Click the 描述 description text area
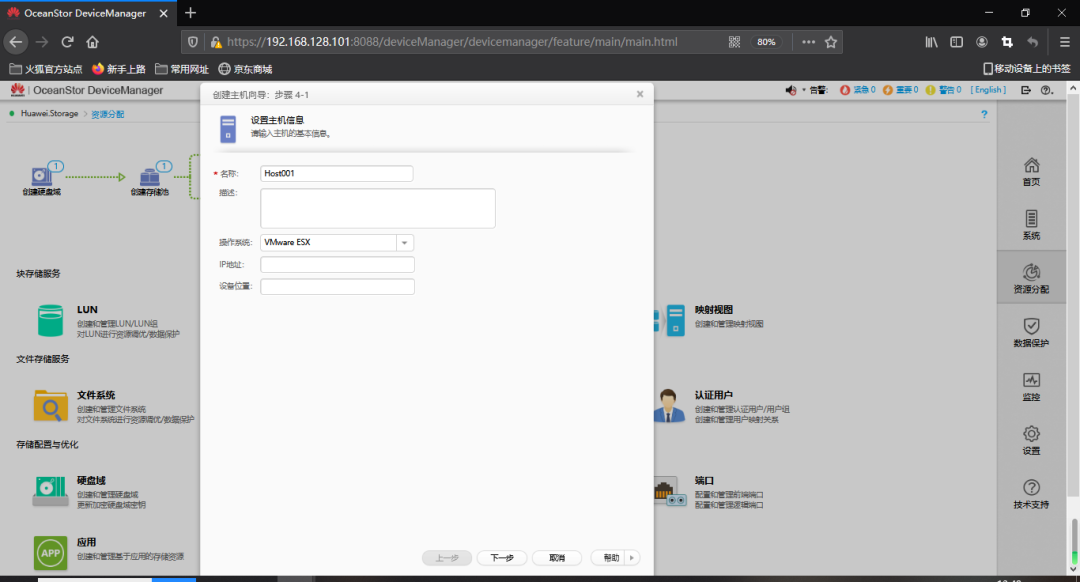 [377, 208]
